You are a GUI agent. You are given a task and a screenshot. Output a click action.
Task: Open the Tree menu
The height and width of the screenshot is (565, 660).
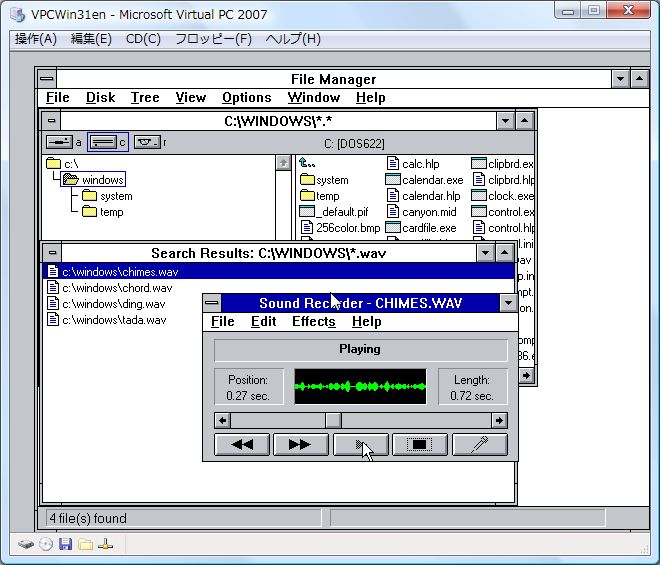tap(145, 97)
